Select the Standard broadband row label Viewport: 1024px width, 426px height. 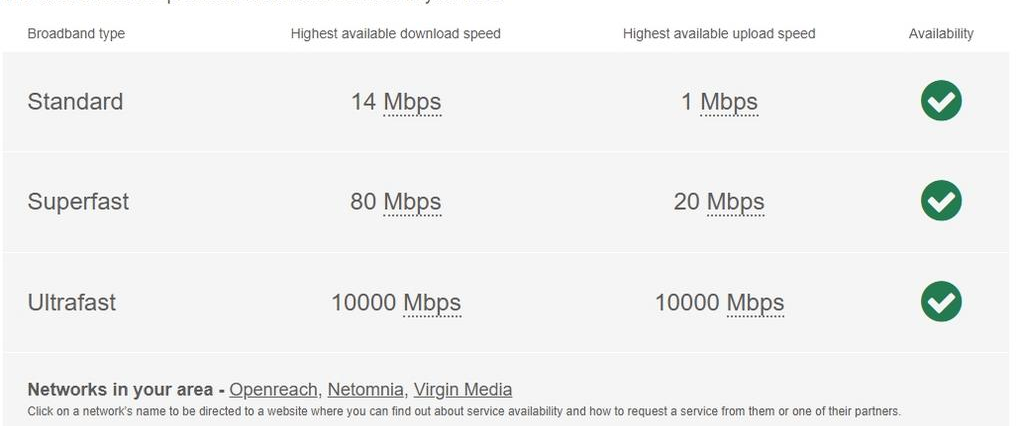75,102
